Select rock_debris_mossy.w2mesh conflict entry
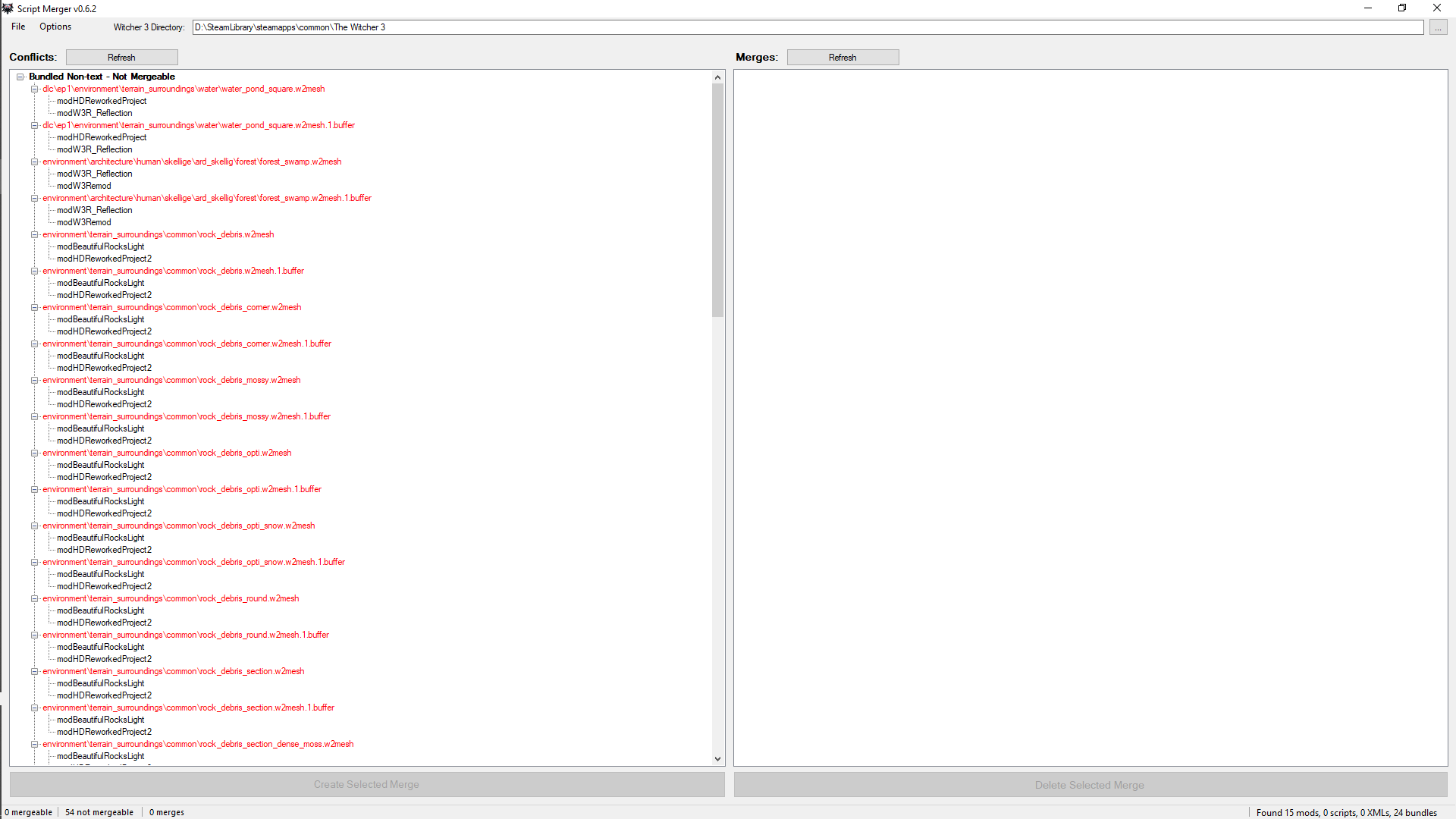Image resolution: width=1456 pixels, height=819 pixels. (171, 380)
